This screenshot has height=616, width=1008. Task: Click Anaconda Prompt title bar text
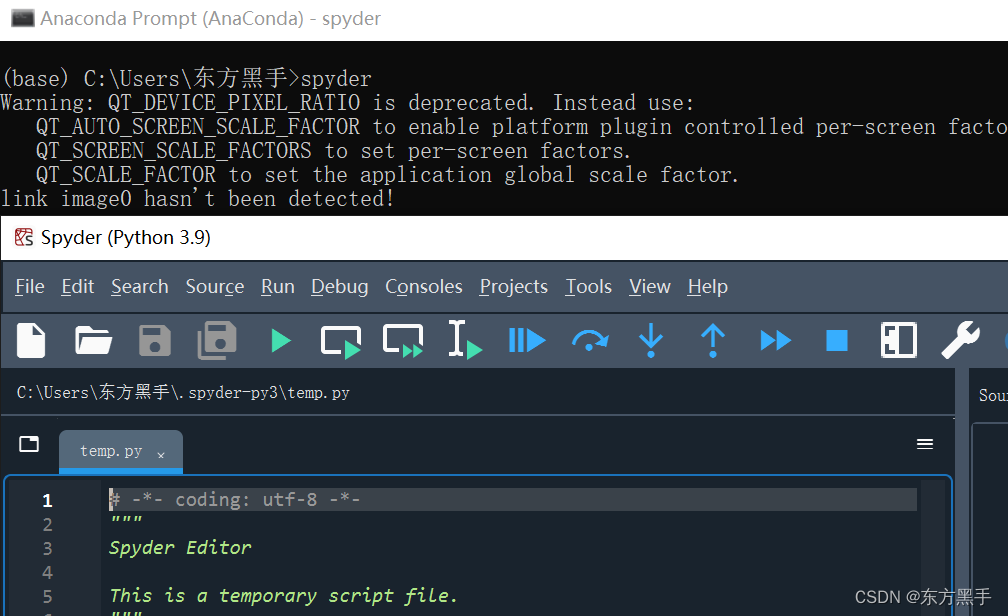coord(210,18)
